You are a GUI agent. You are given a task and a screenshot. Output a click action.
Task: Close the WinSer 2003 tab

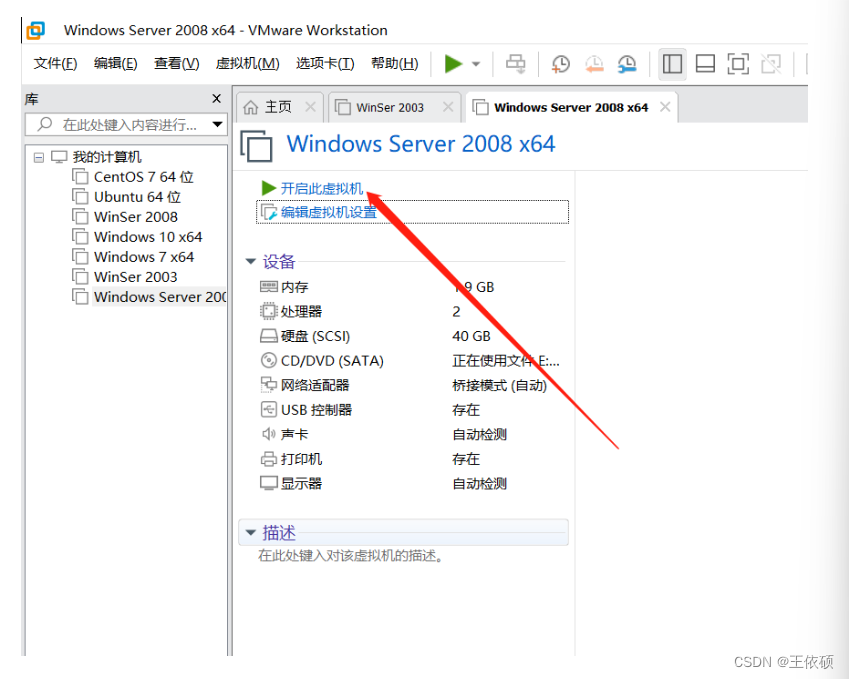pos(448,107)
